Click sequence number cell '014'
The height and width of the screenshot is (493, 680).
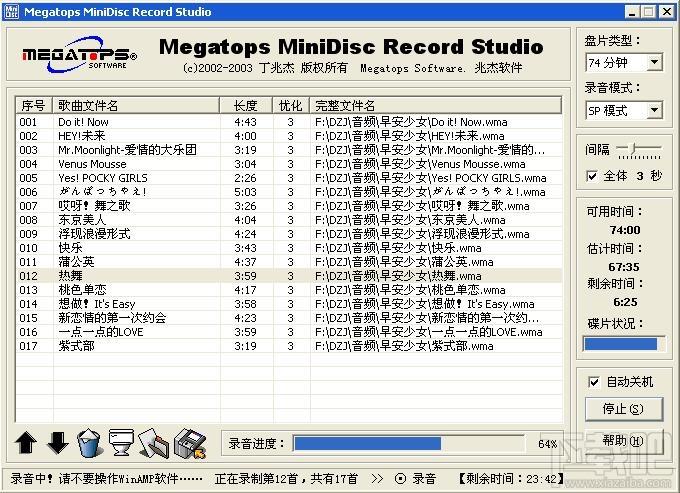point(29,304)
